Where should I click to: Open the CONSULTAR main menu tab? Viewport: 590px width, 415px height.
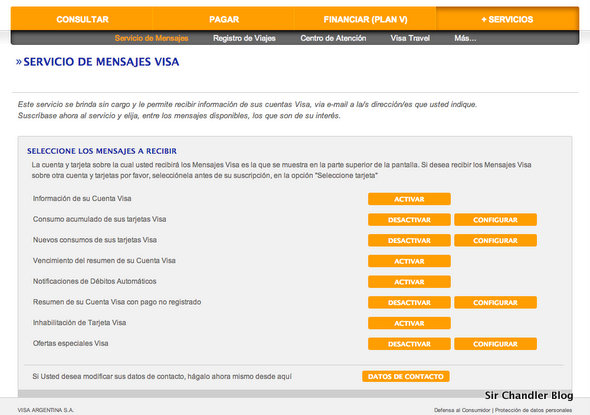click(x=82, y=19)
